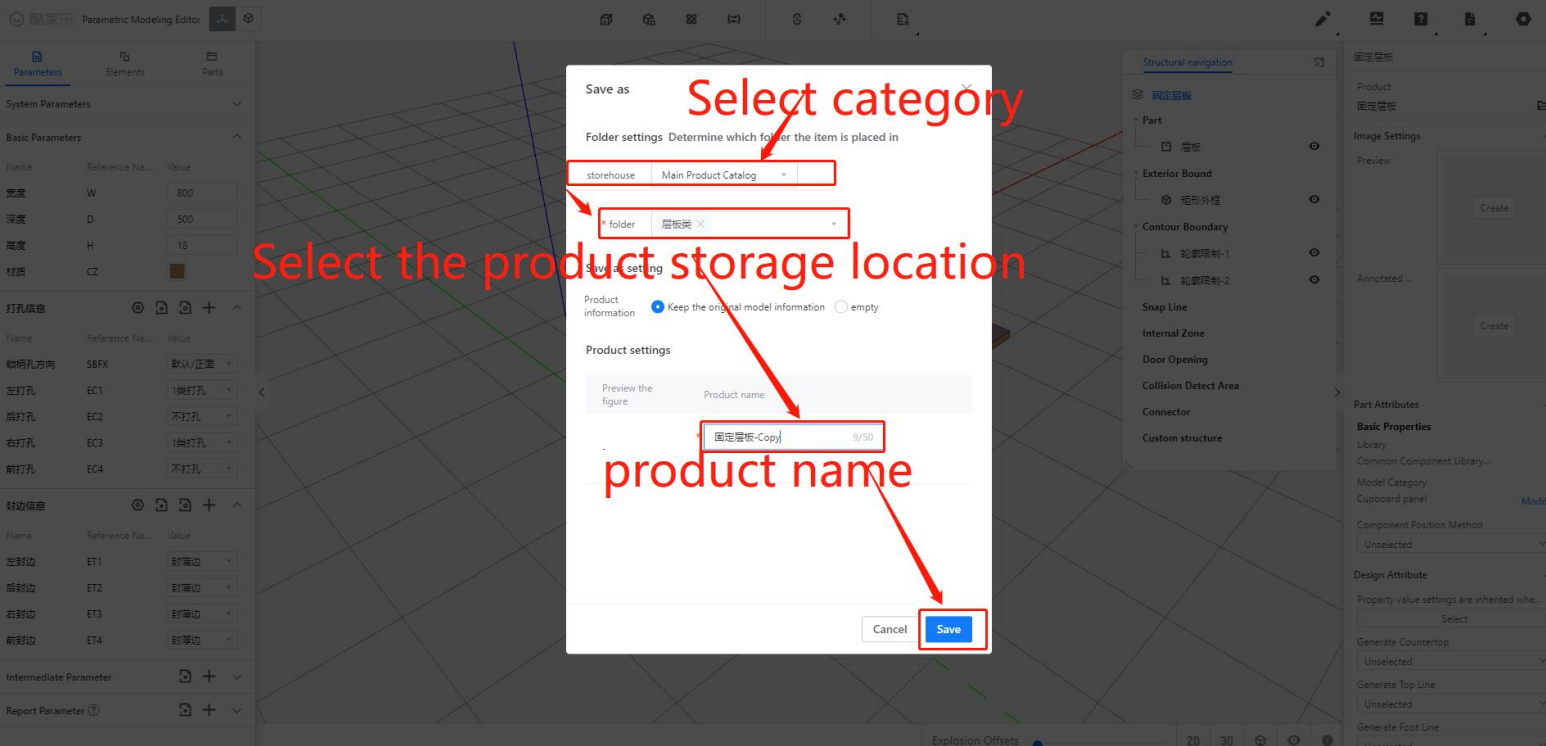Image resolution: width=1546 pixels, height=746 pixels.
Task: Click Create under Preview image
Action: [x=1494, y=208]
